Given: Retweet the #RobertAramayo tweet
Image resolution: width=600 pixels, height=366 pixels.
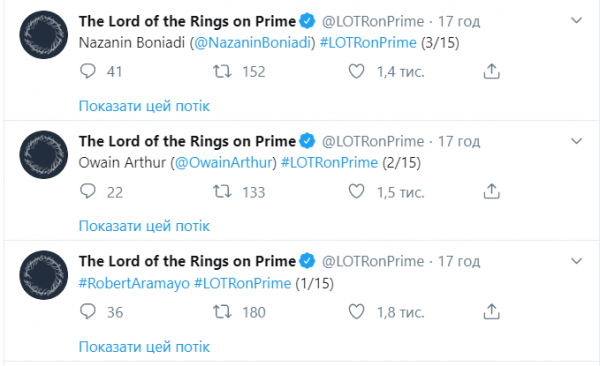Looking at the screenshot, I should (x=222, y=312).
